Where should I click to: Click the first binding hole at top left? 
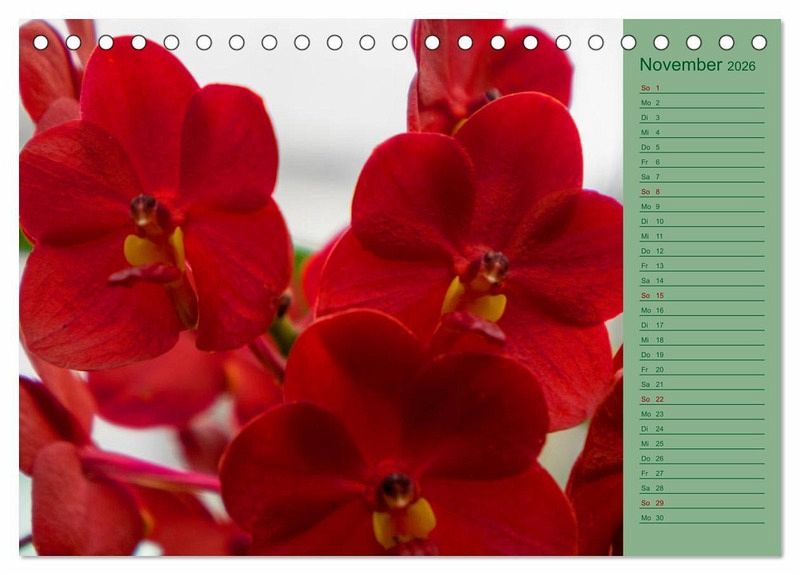(x=41, y=42)
